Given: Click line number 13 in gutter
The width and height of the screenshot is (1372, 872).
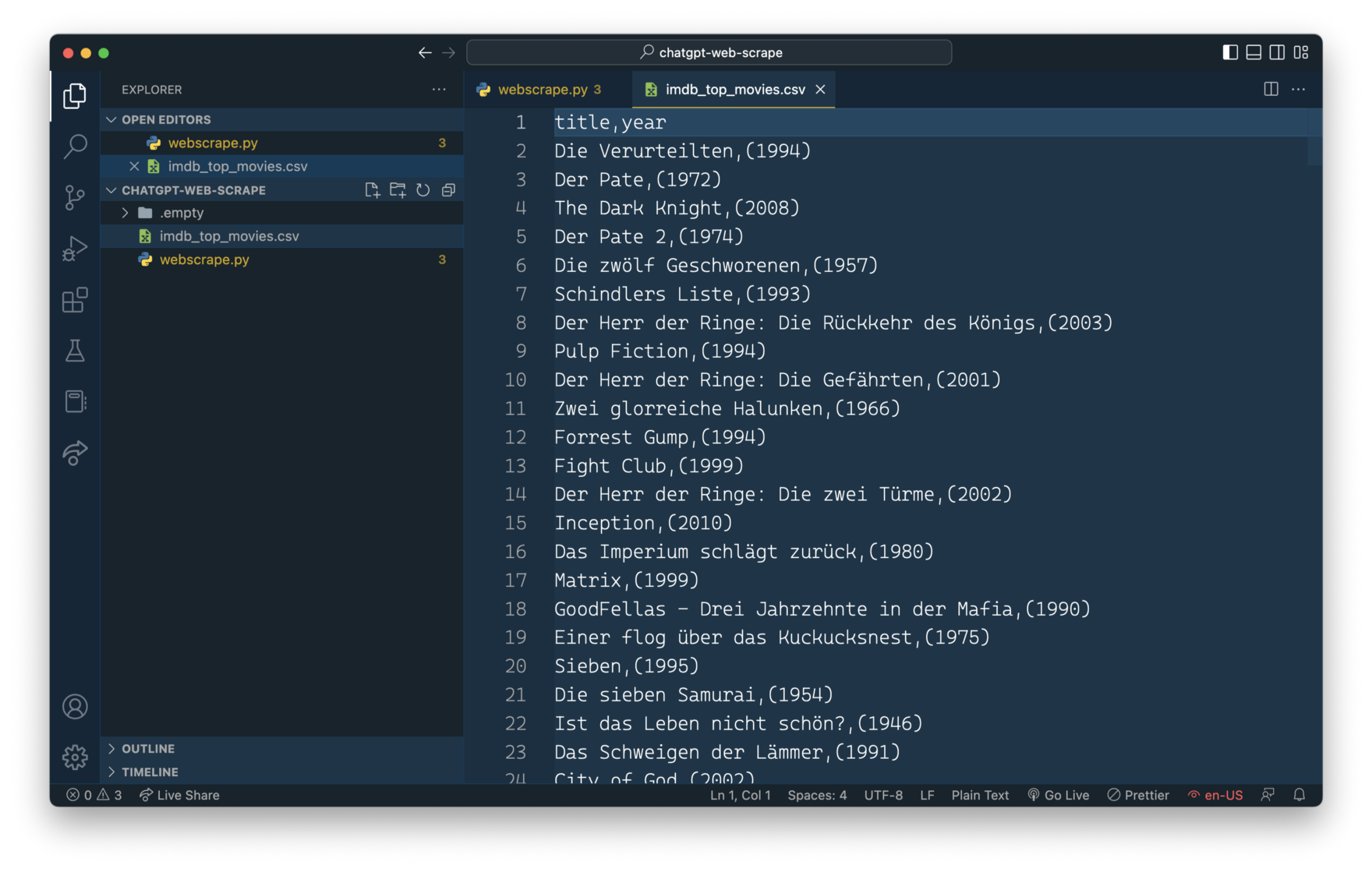Looking at the screenshot, I should (515, 466).
